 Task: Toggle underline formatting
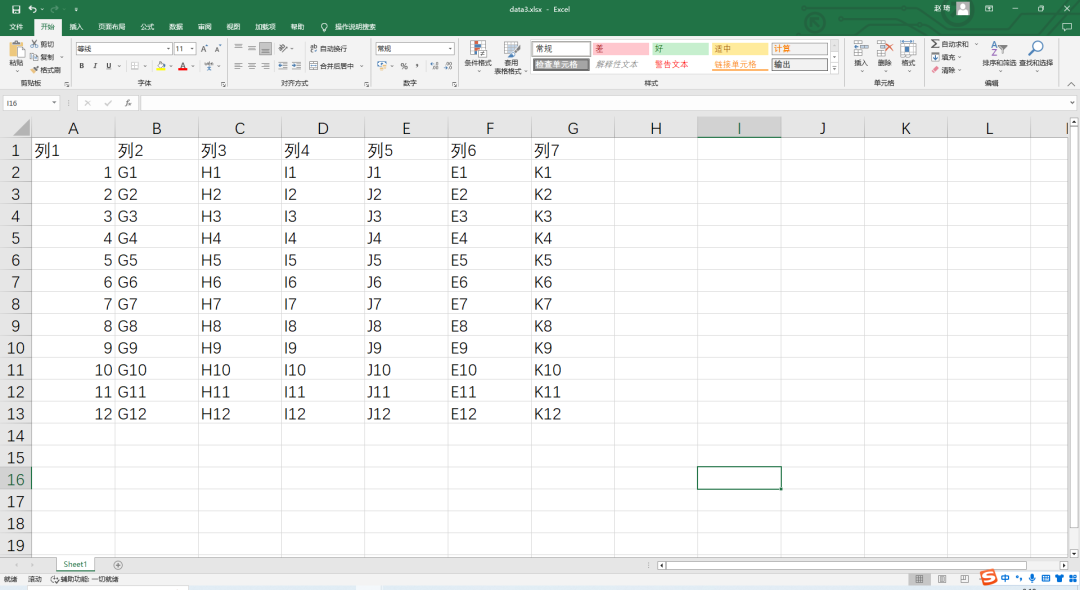[x=108, y=66]
